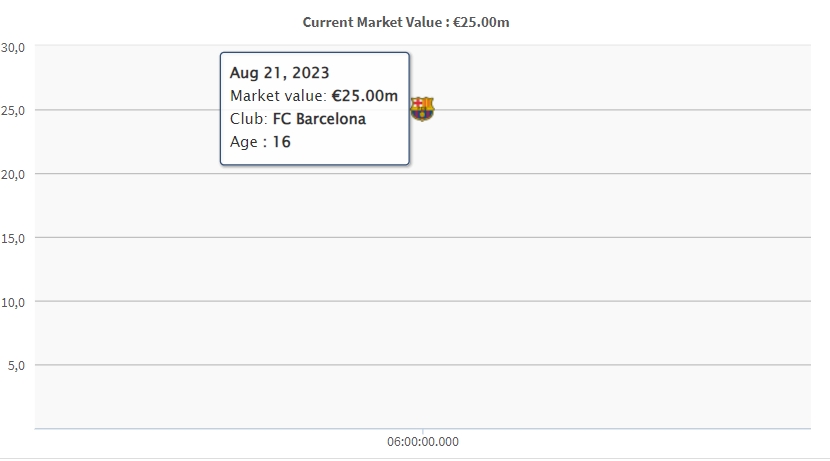Click the 10,0 y-axis label
The height and width of the screenshot is (461, 830).
pos(13,302)
